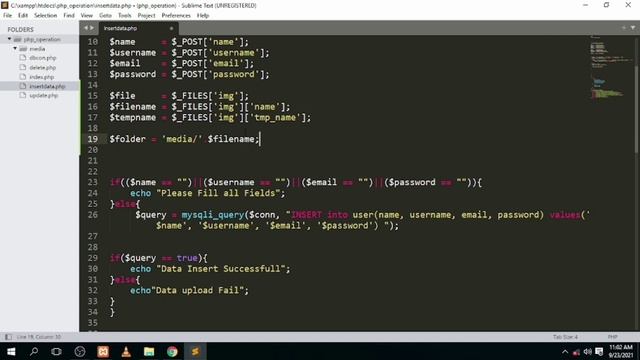Open VLC media player from taskbar
Image resolution: width=640 pixels, height=360 pixels.
pos(126,351)
